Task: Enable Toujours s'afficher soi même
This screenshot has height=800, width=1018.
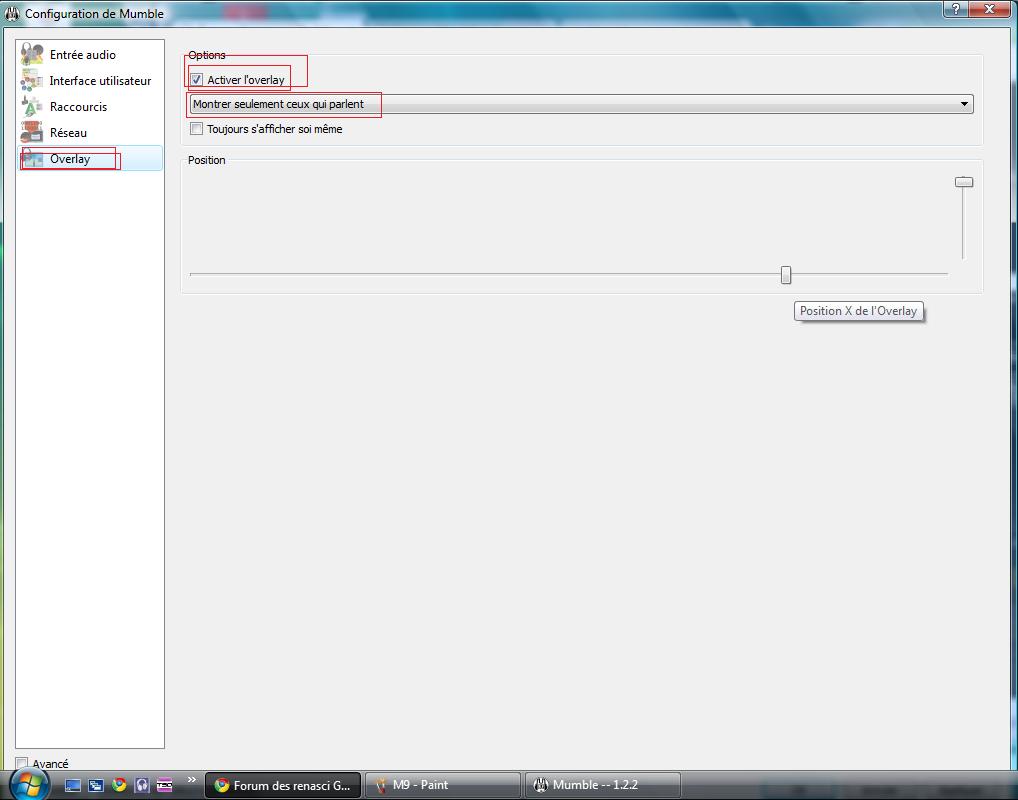Action: 197,129
